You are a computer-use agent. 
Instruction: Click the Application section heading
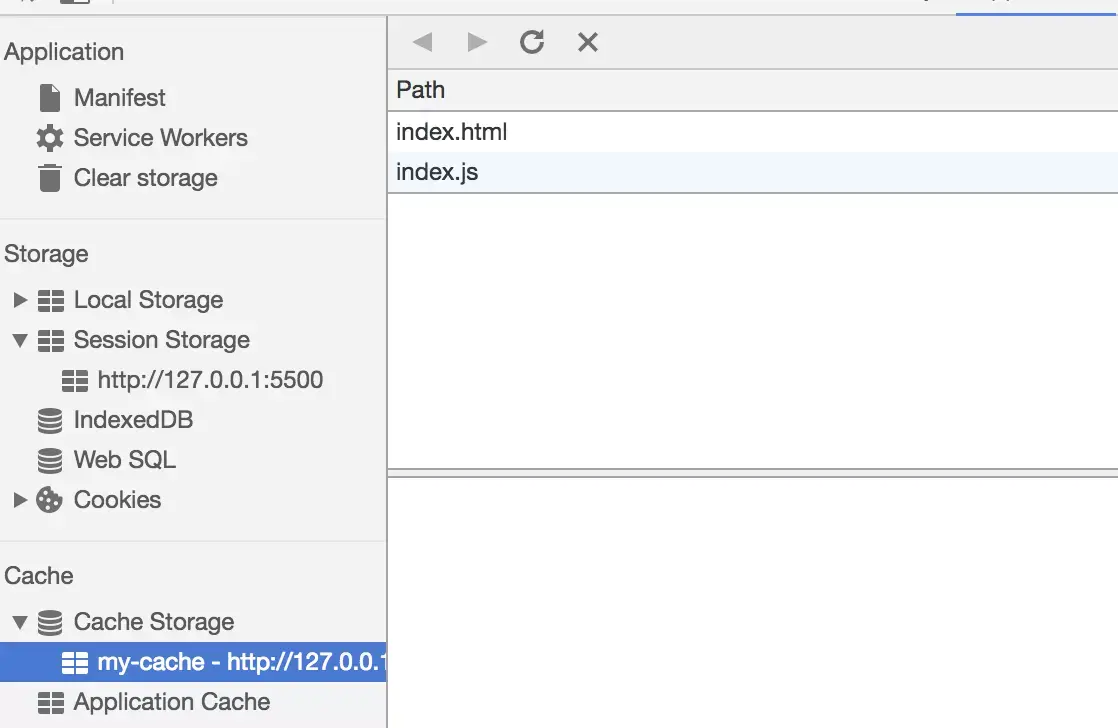(64, 52)
